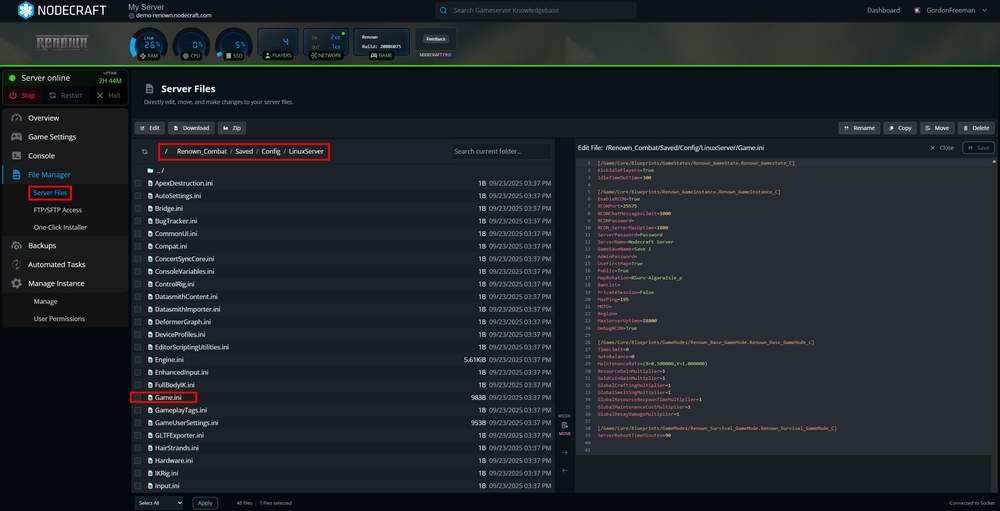
Task: Open the Network stats widget
Action: click(x=326, y=44)
